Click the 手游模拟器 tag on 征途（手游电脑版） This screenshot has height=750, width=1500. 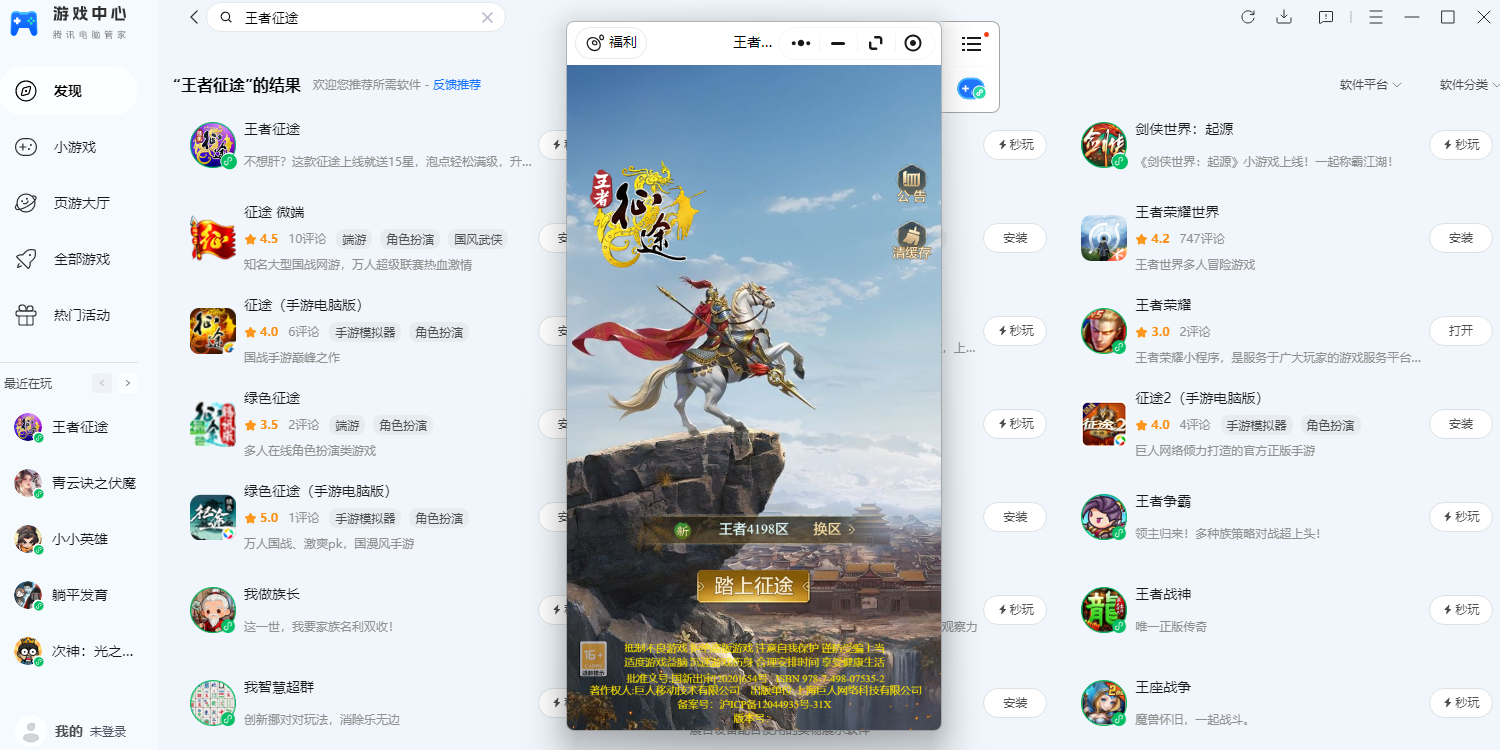pos(365,333)
